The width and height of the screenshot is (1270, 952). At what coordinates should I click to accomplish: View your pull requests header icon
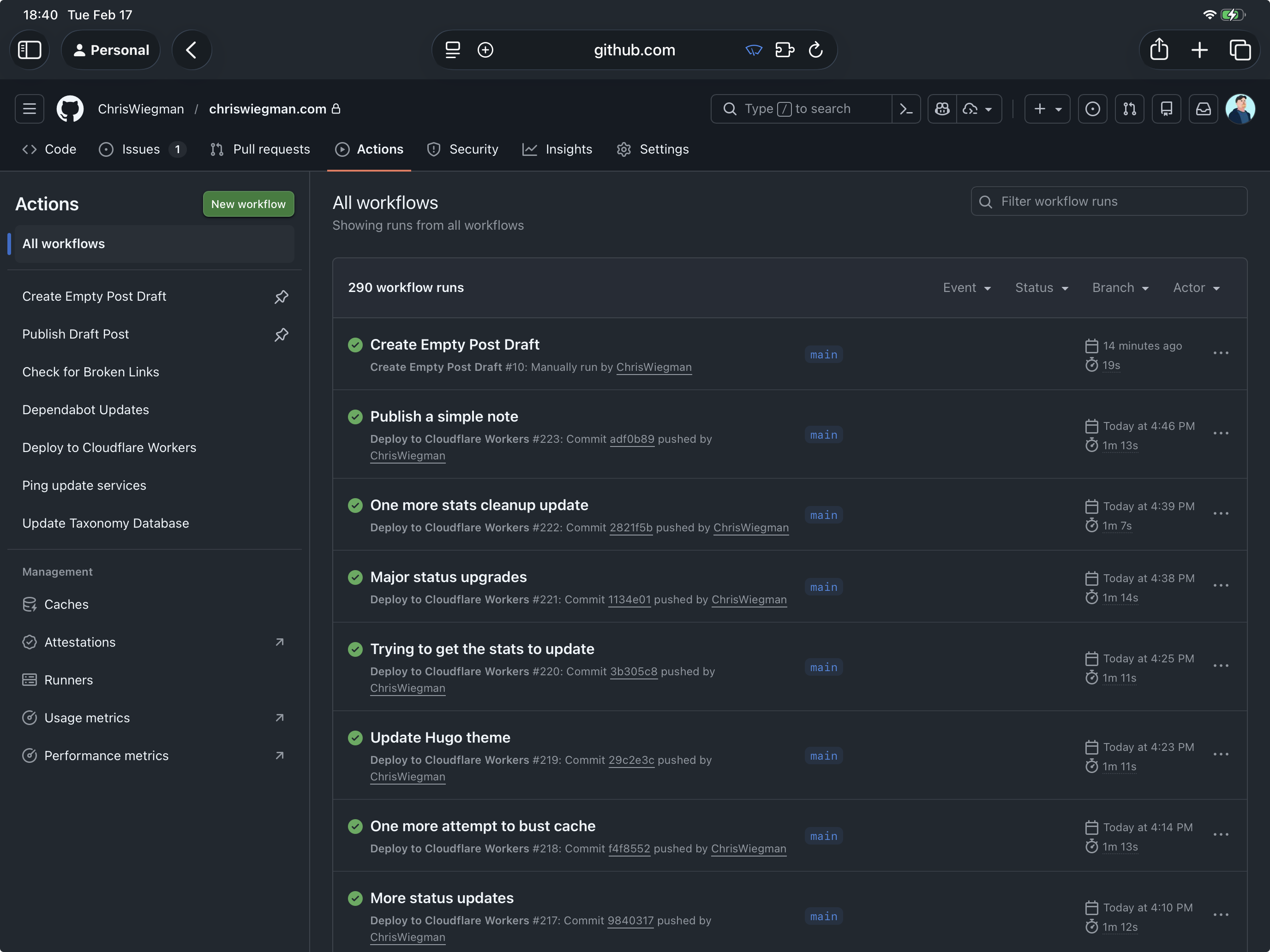[x=1129, y=108]
